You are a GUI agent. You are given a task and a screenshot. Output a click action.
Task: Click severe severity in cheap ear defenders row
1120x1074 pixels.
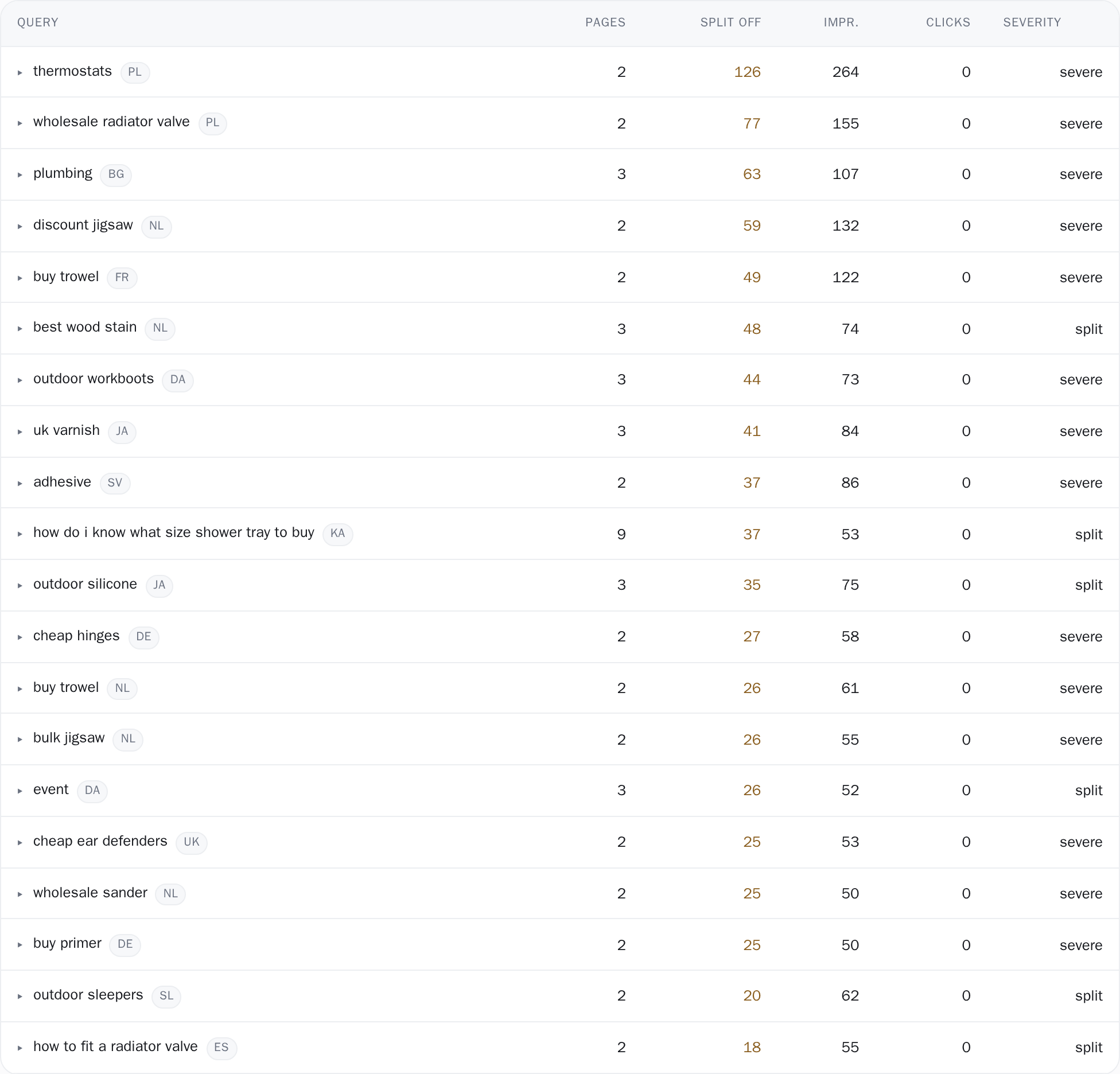pyautogui.click(x=1081, y=842)
